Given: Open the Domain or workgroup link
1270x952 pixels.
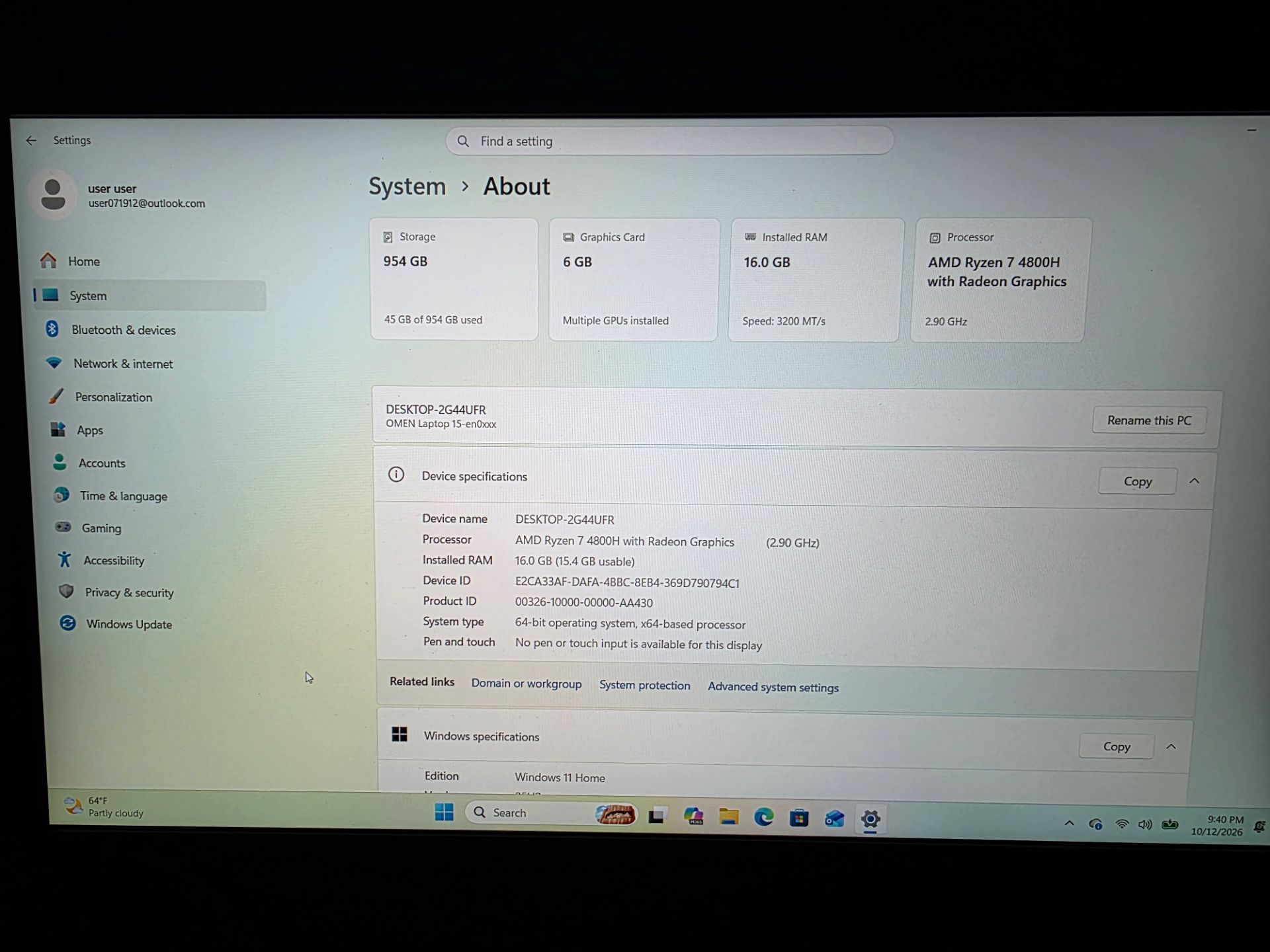Looking at the screenshot, I should tap(527, 684).
